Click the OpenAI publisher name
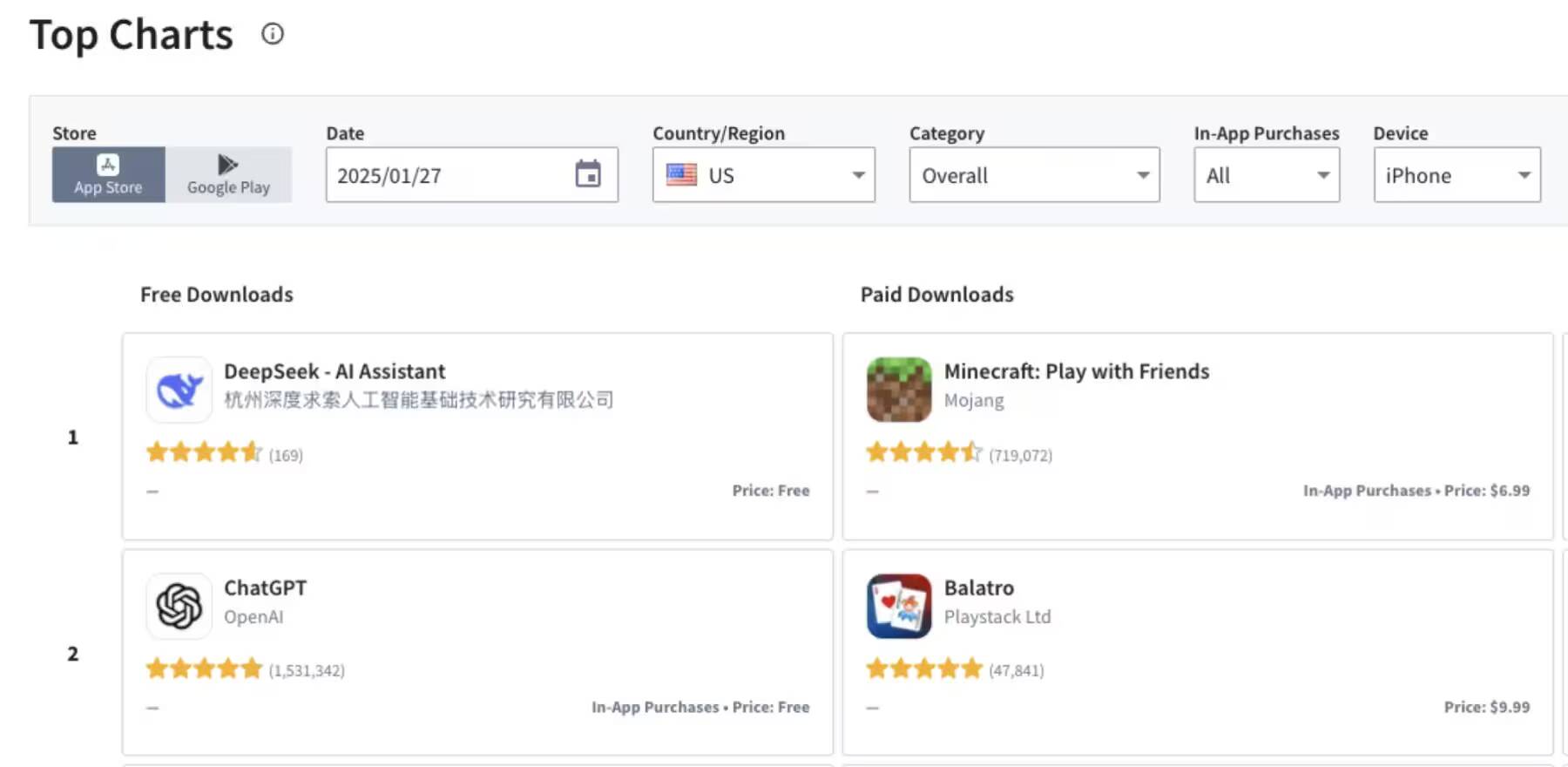The width and height of the screenshot is (1568, 767). 253,616
